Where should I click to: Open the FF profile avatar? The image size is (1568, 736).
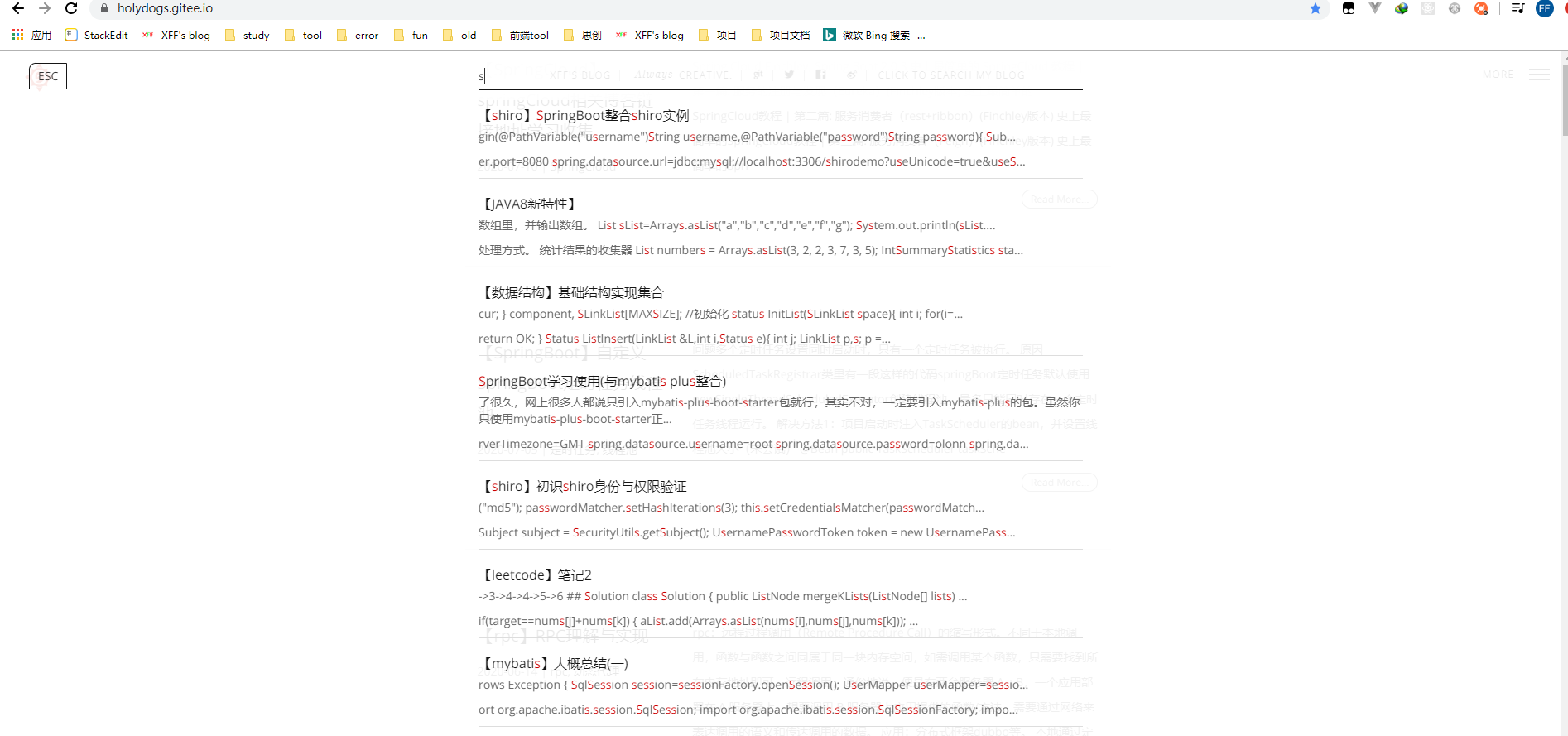1545,8
